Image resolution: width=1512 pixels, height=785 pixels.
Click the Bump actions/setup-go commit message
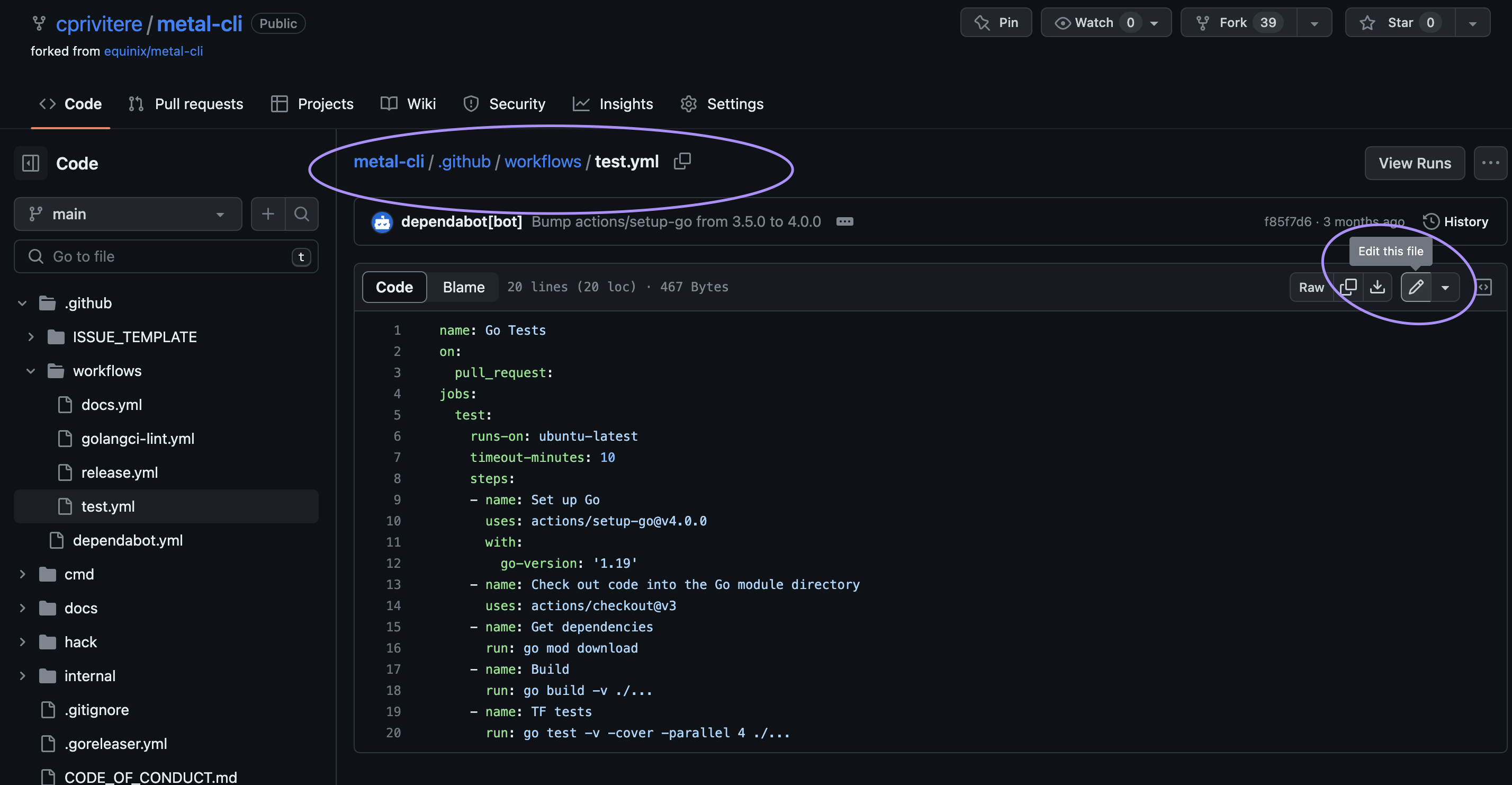pyautogui.click(x=676, y=221)
